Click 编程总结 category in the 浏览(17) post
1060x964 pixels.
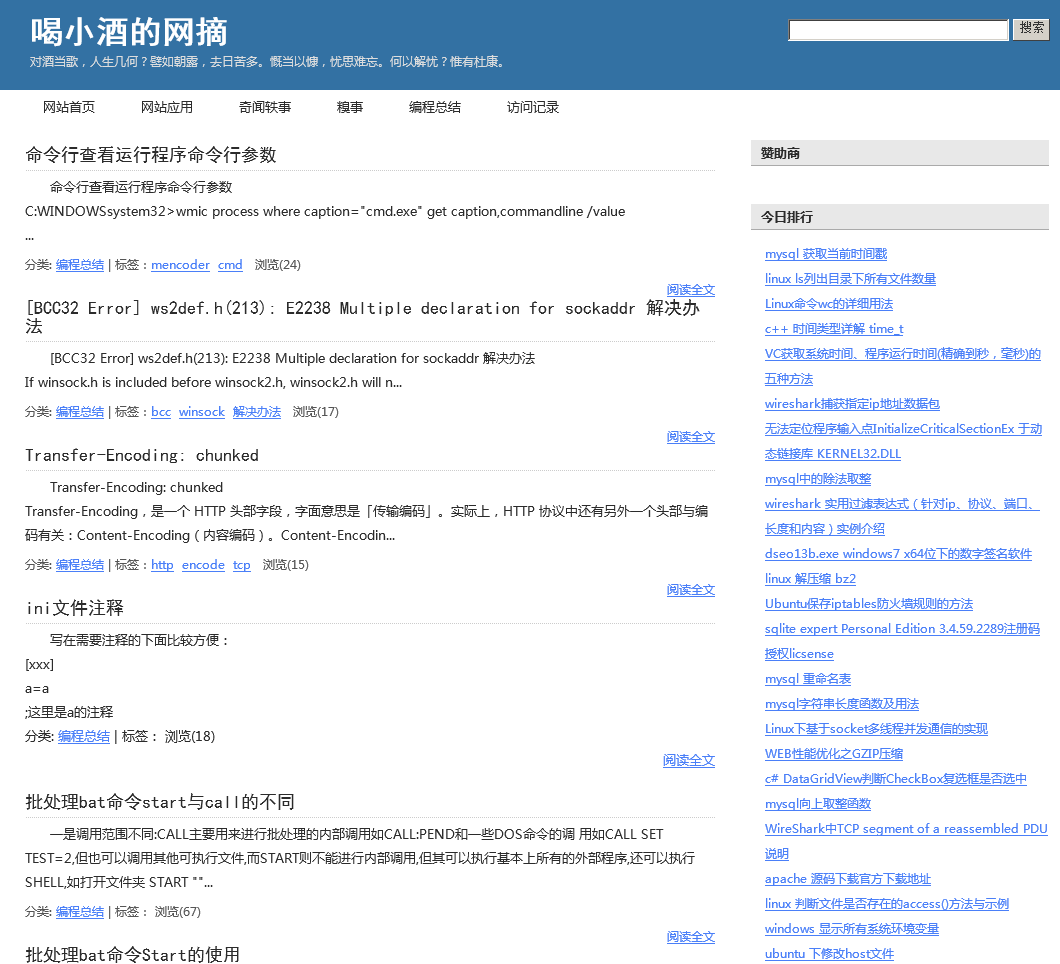click(x=80, y=412)
